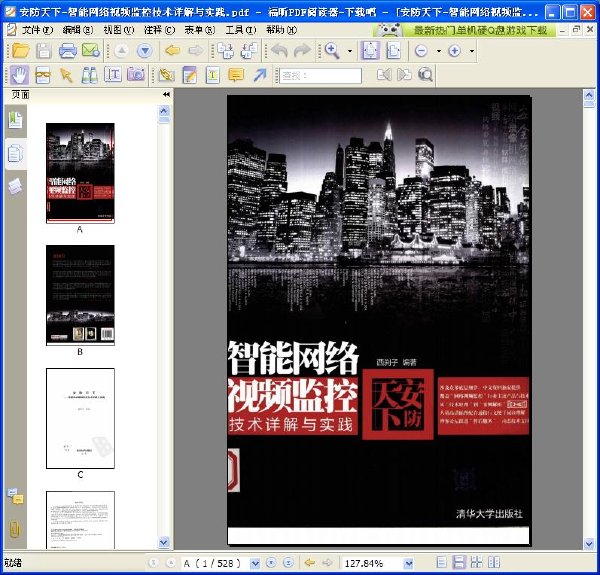Image resolution: width=600 pixels, height=575 pixels.
Task: Switch to Continuous page layout mode
Action: point(458,562)
